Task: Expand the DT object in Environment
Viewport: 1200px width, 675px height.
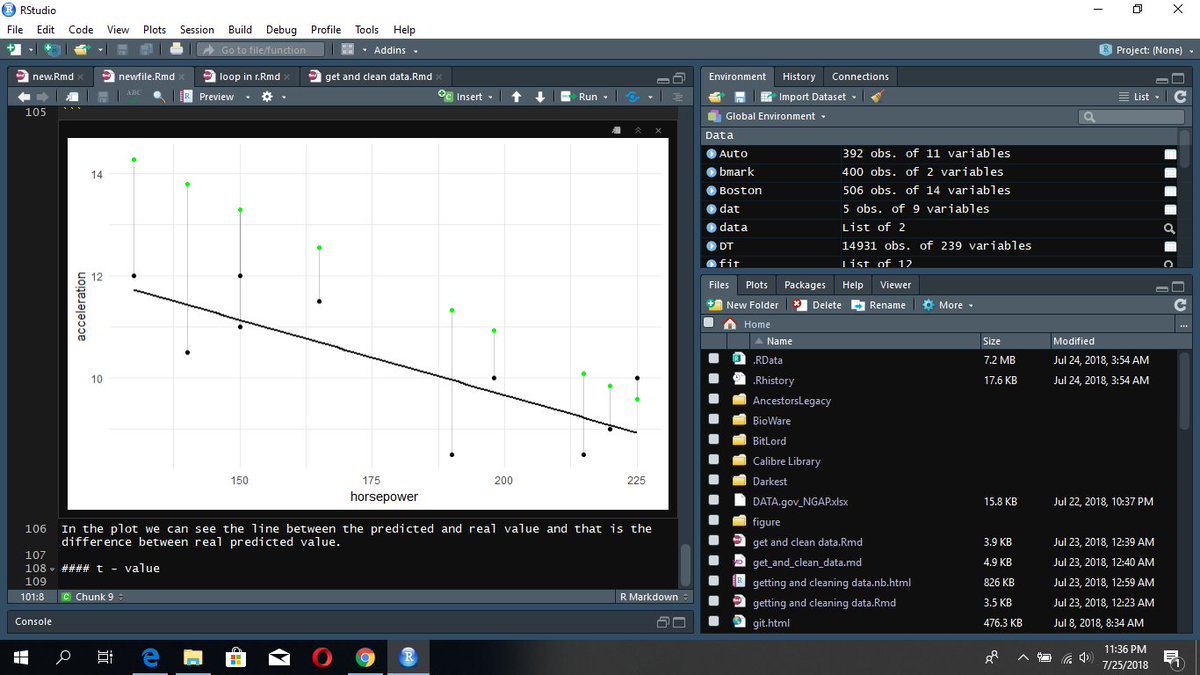Action: pos(711,246)
